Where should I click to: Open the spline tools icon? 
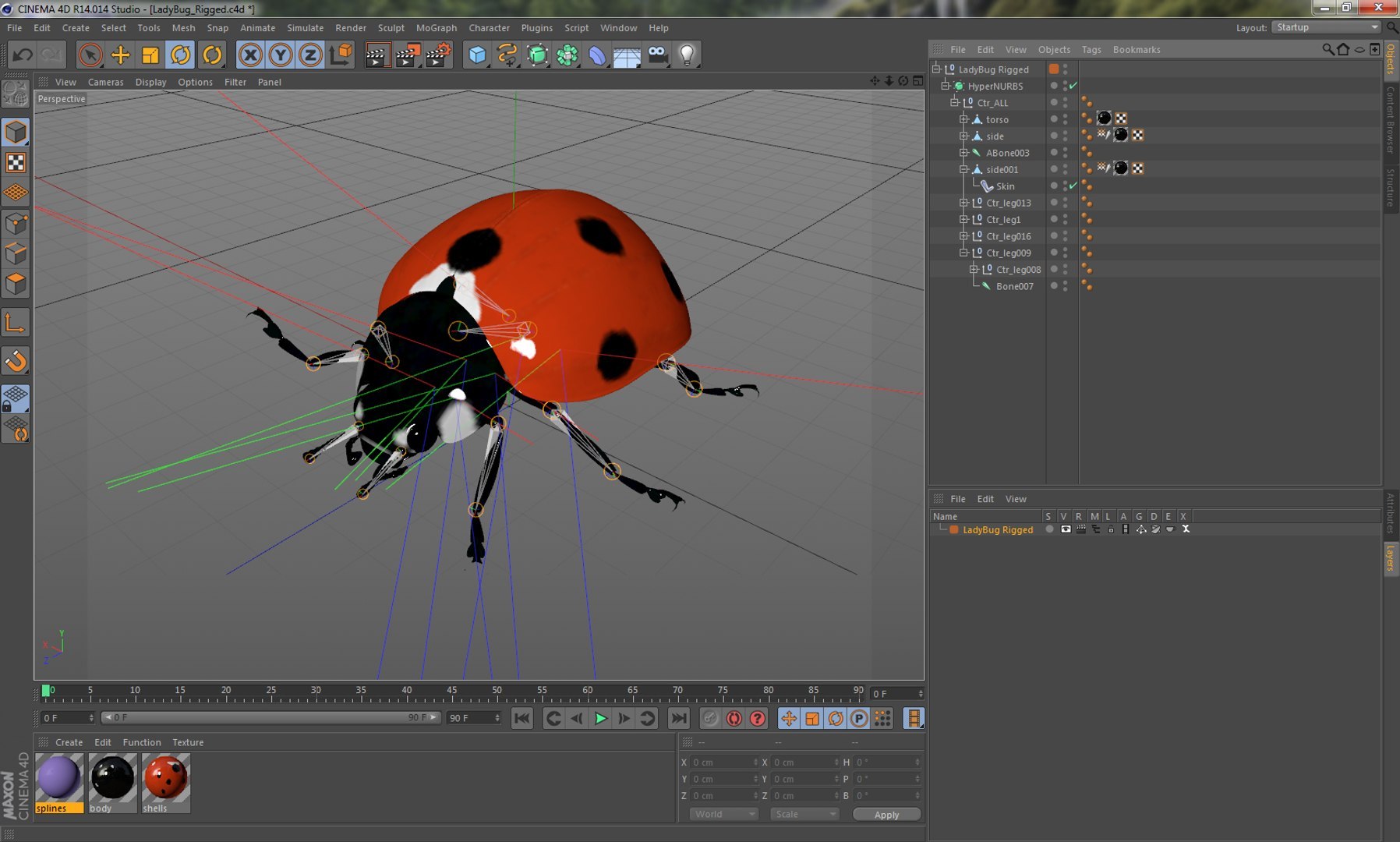tap(507, 55)
